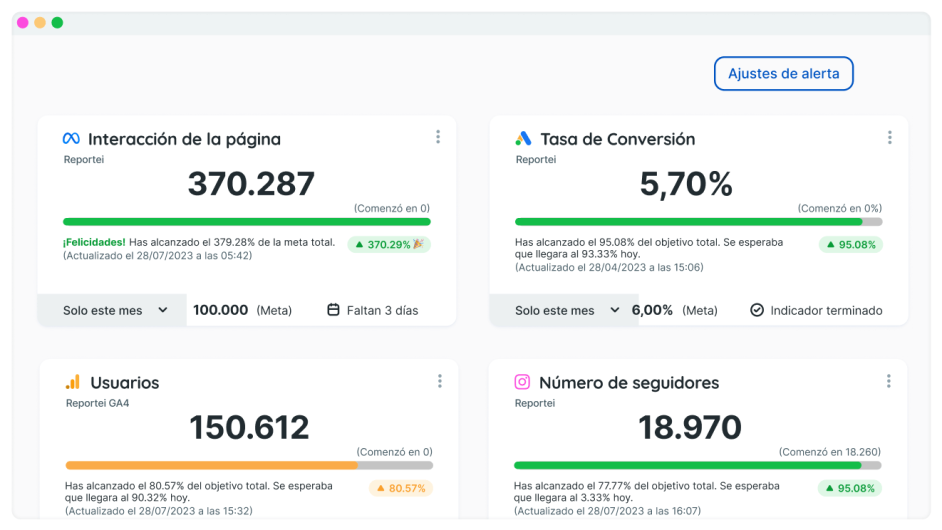
Task: Click the green Interacción de la página progress bar
Action: [246, 221]
